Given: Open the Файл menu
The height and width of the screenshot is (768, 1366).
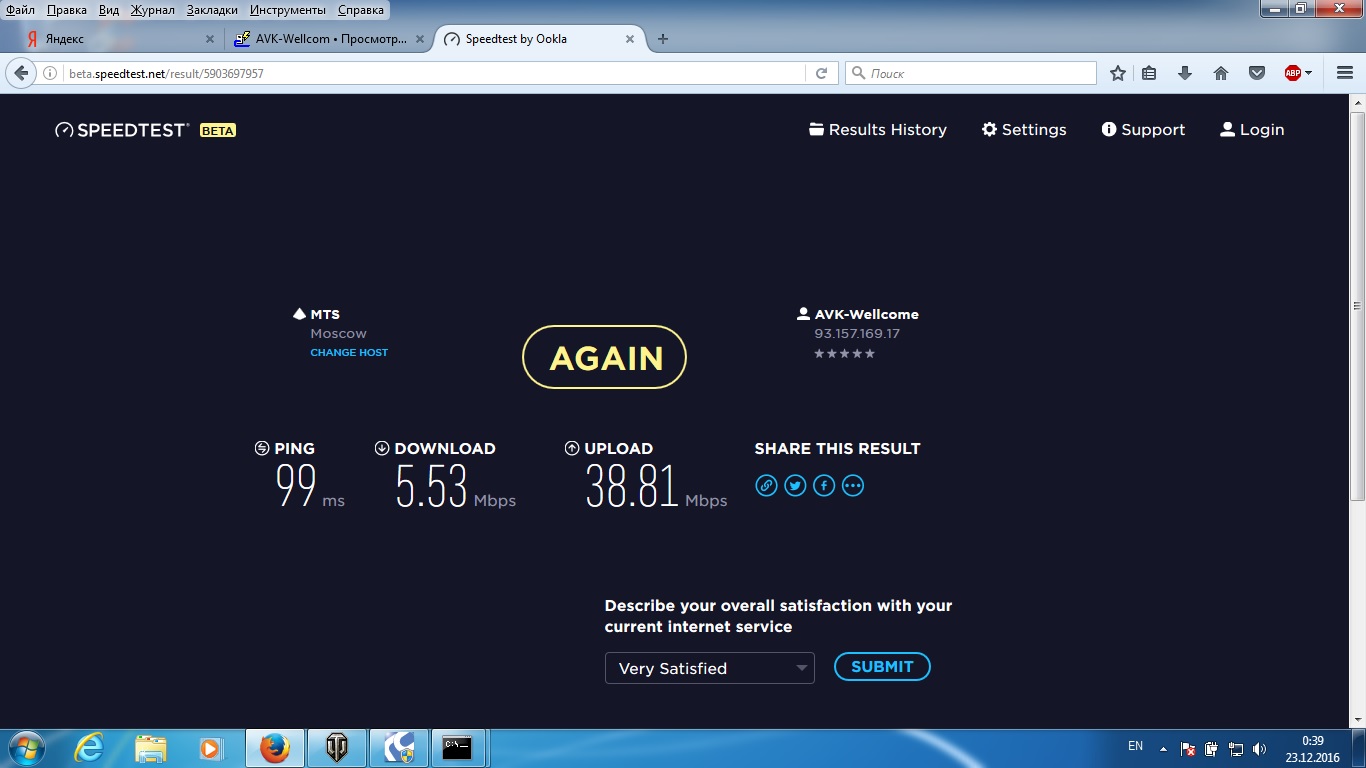Looking at the screenshot, I should (21, 10).
